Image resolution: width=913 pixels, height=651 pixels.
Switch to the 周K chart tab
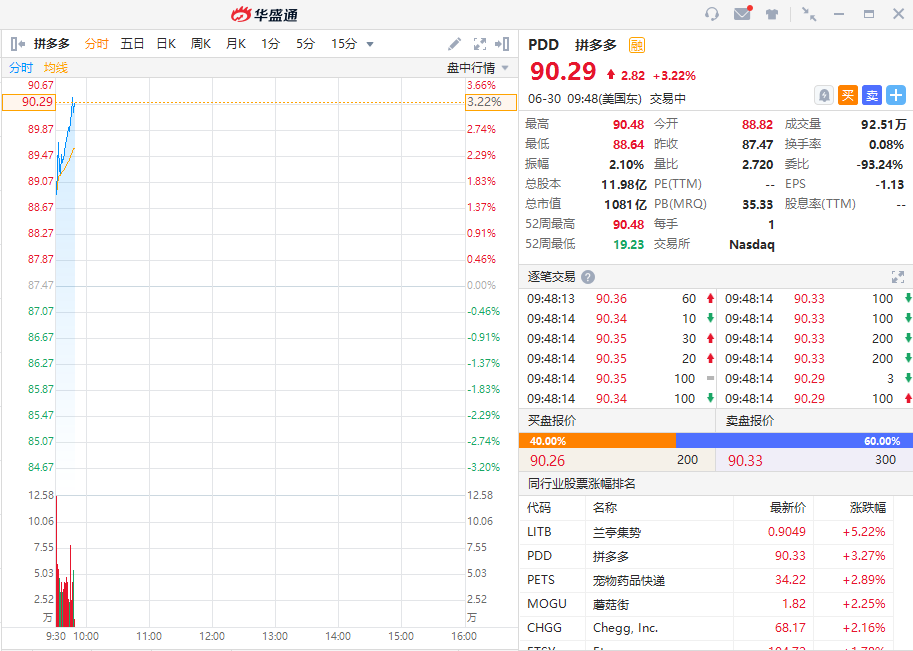coord(201,44)
